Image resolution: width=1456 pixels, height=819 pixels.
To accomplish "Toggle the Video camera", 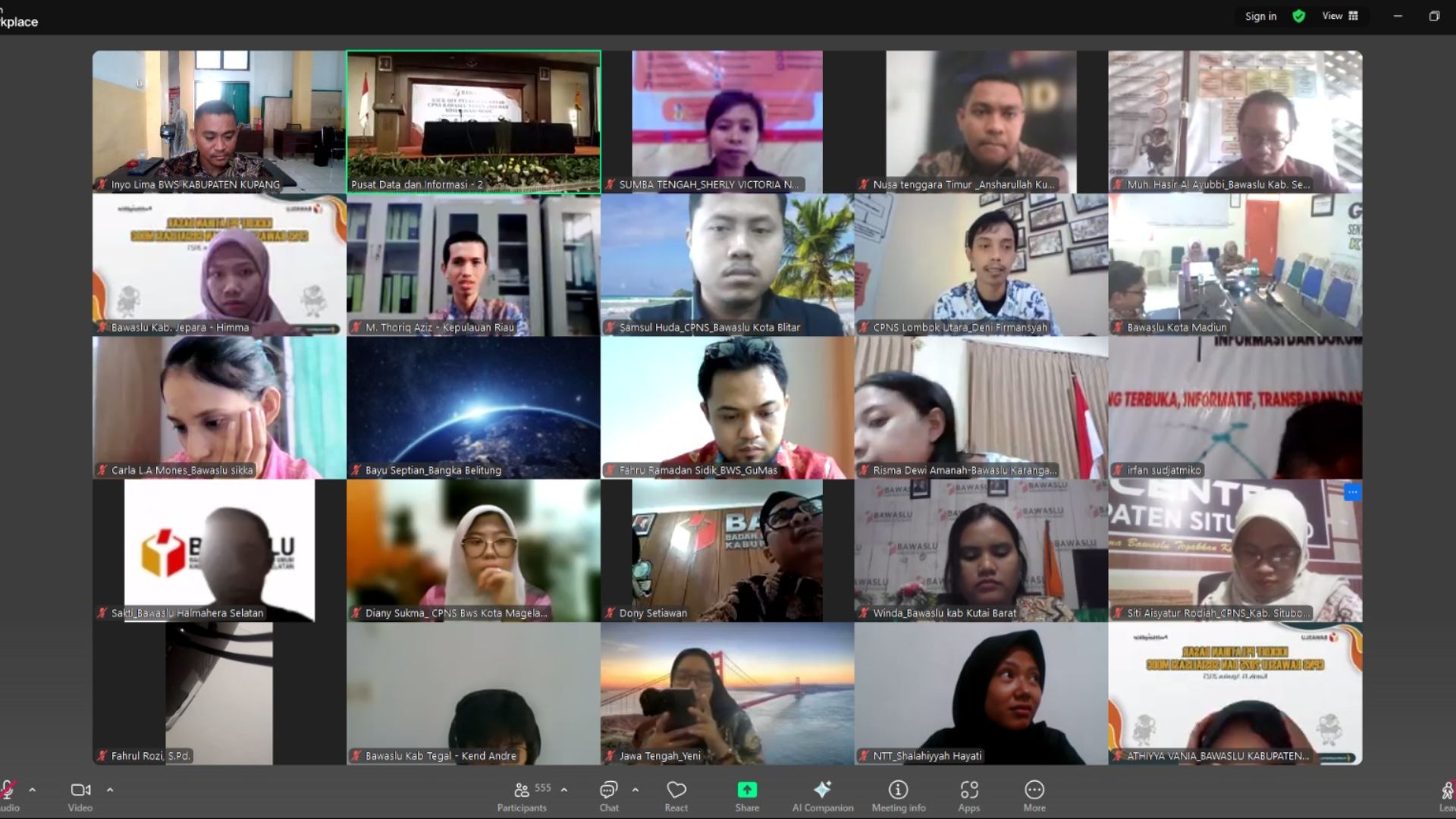I will coord(80,796).
